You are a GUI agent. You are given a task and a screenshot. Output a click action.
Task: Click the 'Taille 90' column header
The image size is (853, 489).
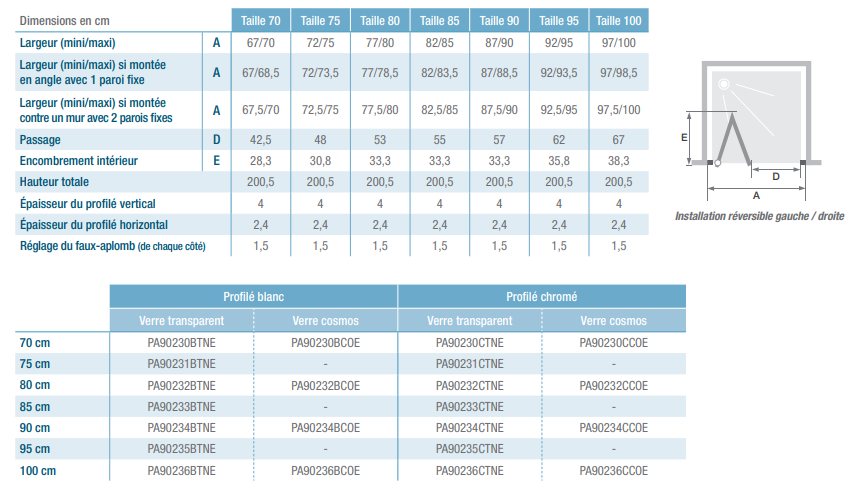click(x=499, y=21)
